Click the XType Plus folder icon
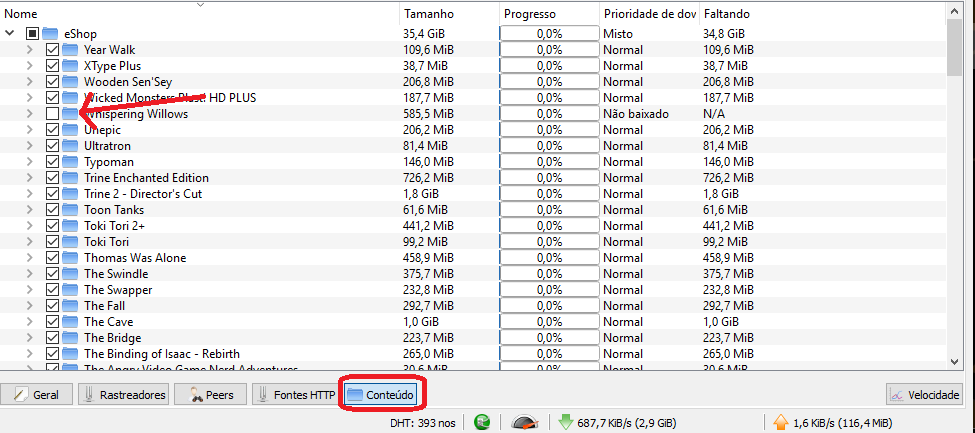Viewport: 975px width, 433px height. coord(70,66)
